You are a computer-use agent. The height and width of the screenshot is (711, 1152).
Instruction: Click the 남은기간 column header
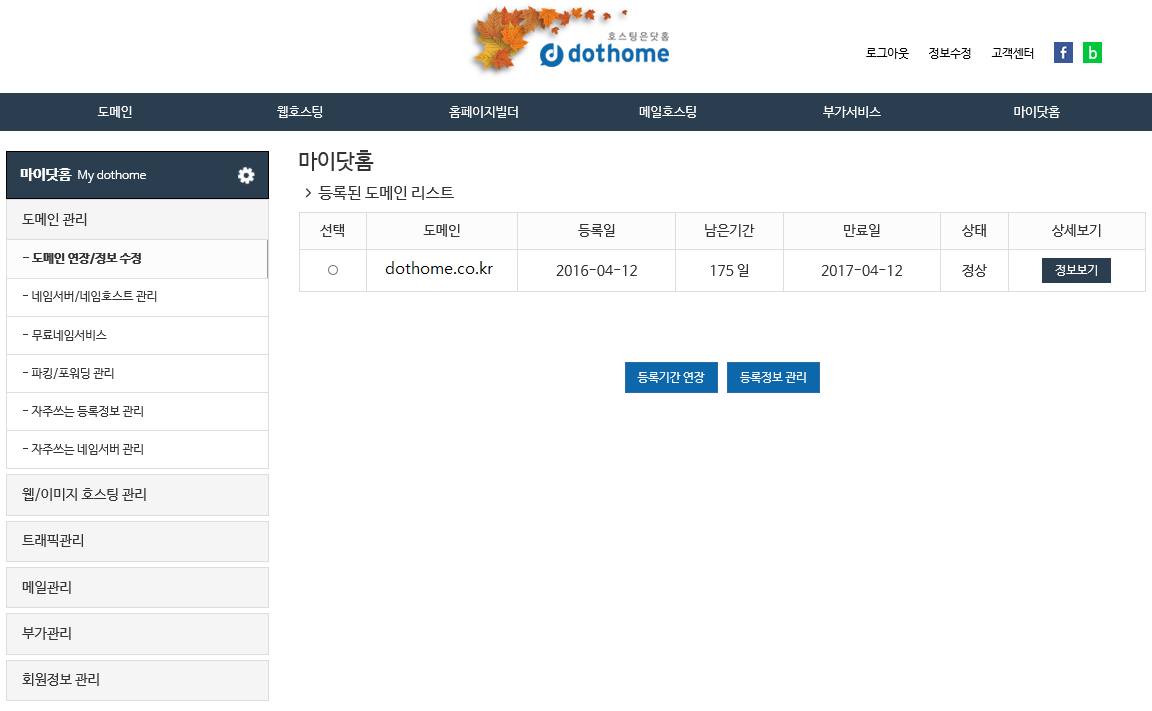(x=730, y=231)
